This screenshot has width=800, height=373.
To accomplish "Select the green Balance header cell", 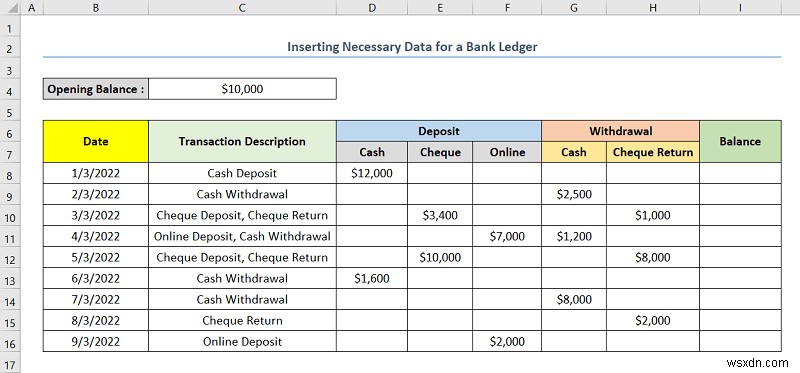I will click(x=740, y=141).
